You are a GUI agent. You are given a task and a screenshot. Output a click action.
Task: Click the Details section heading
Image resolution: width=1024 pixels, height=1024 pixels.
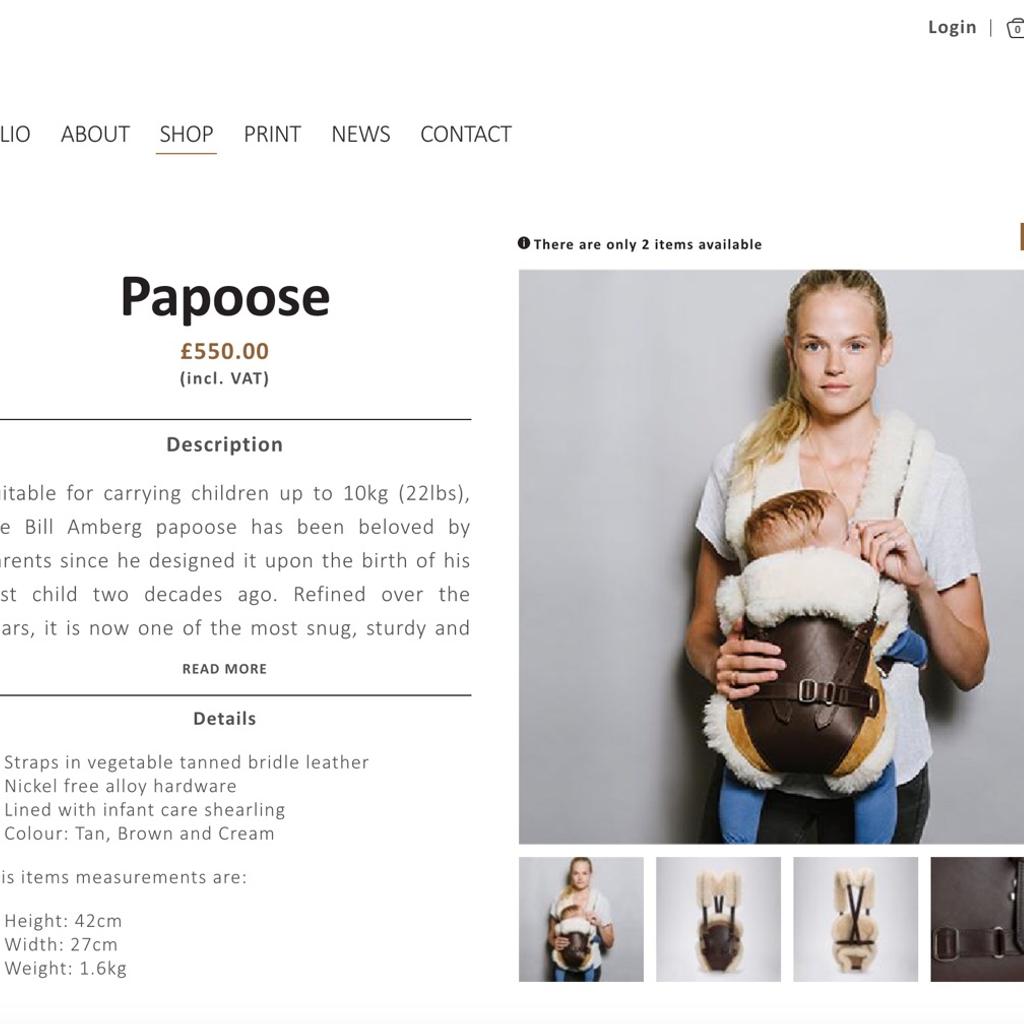tap(225, 718)
